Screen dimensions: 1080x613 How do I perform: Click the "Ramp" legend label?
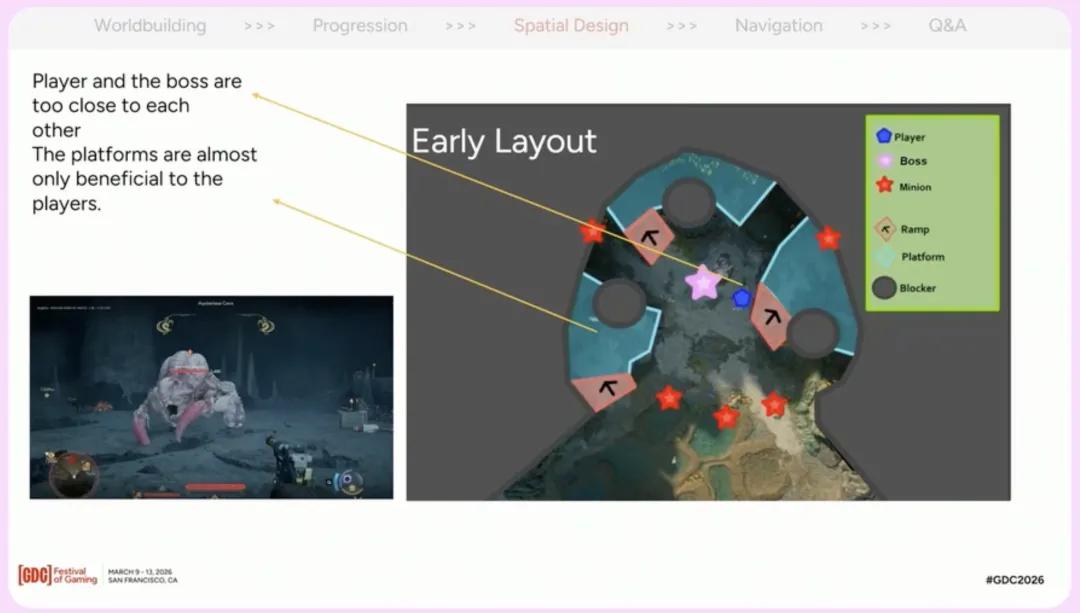(x=915, y=229)
